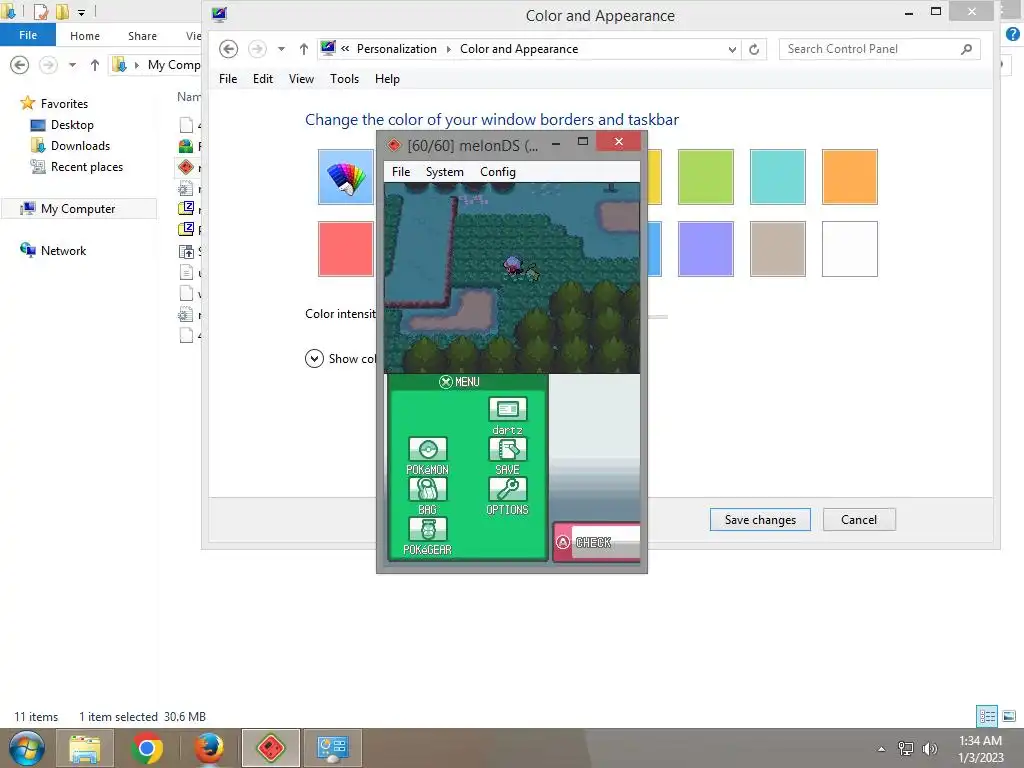Open Control Panel Tools menu
Viewport: 1024px width, 768px height.
tap(344, 79)
